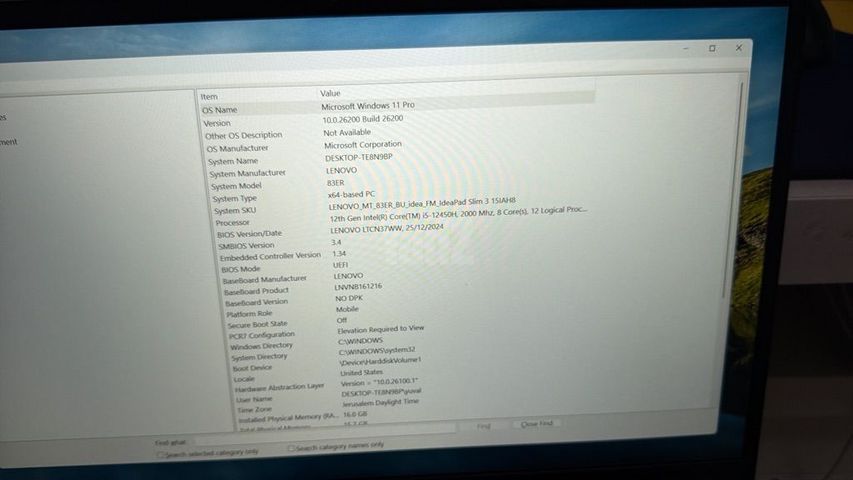The image size is (853, 480).
Task: Select the 'Embedded Controller Version' row
Action: click(270, 256)
